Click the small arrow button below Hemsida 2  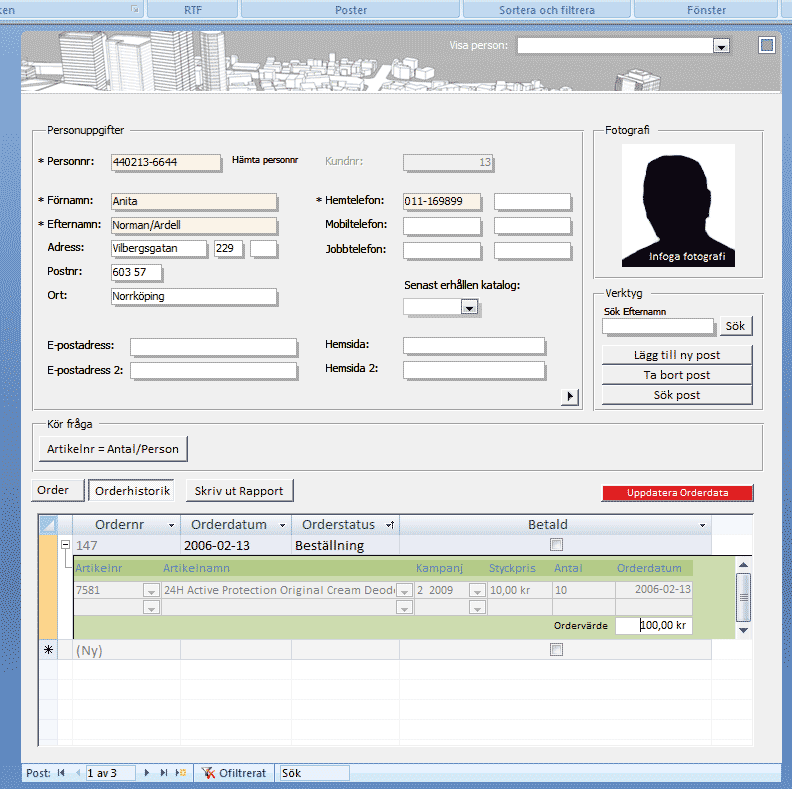[x=569, y=397]
